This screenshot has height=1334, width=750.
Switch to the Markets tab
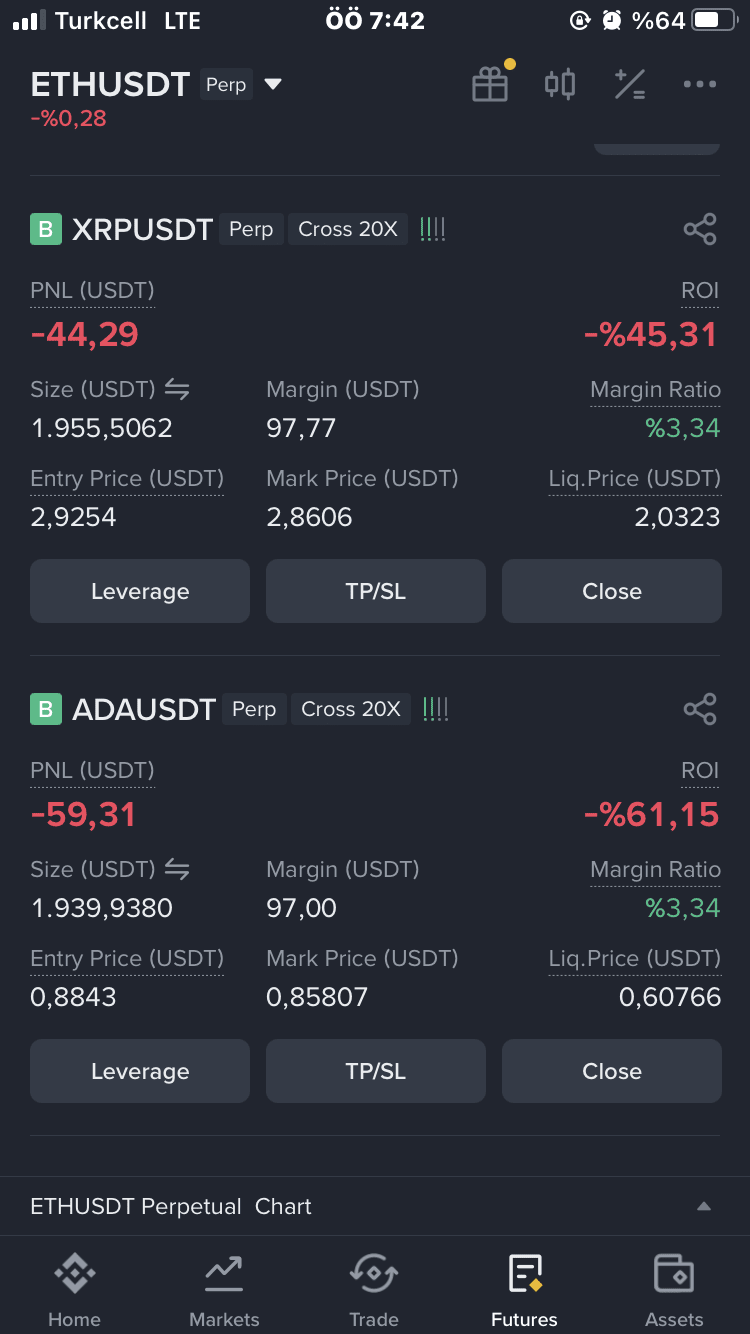[x=224, y=1292]
